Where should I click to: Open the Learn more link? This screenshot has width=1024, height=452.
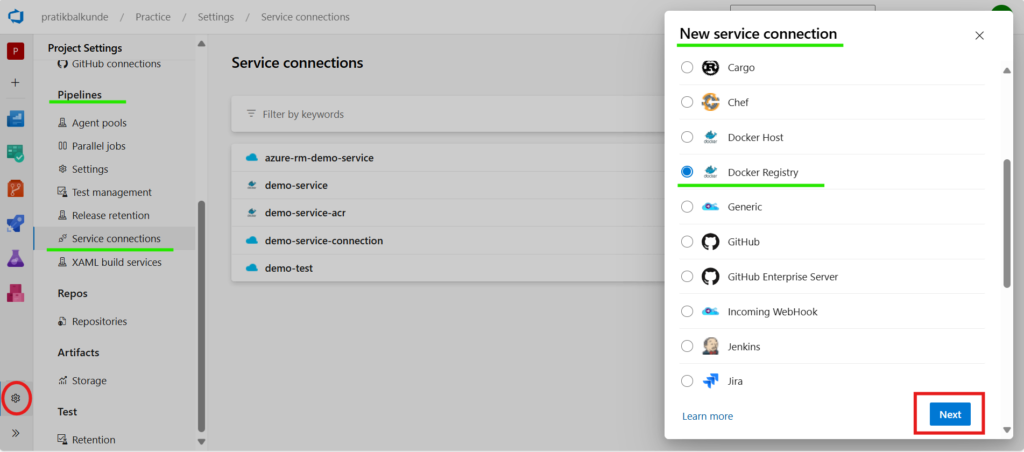(707, 416)
